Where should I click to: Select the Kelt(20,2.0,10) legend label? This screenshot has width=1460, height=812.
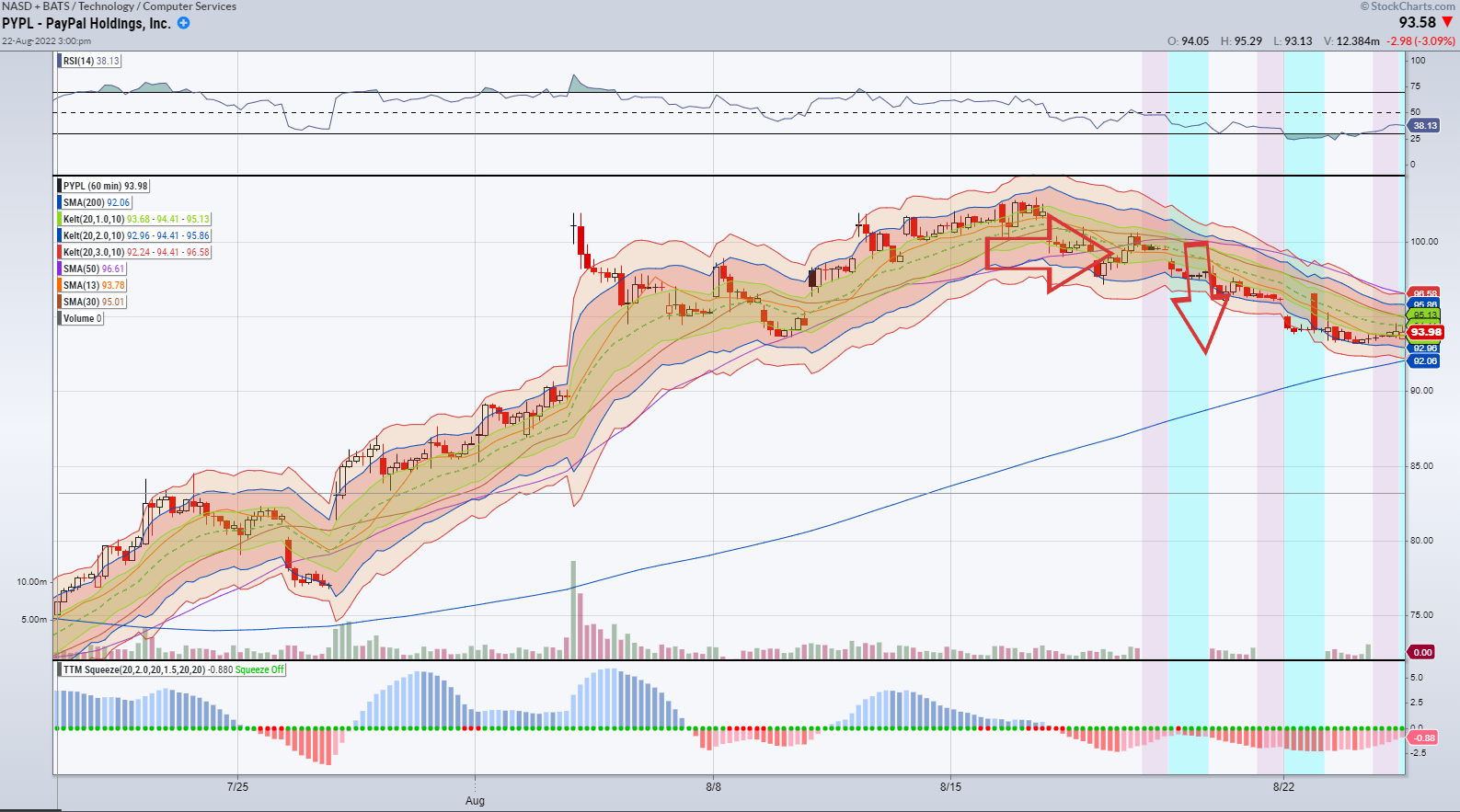136,235
